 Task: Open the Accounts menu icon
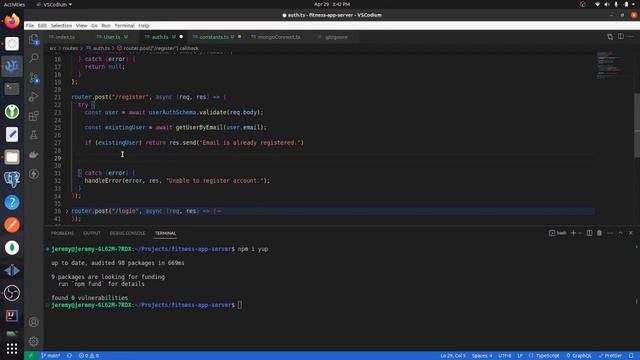coord(34,322)
